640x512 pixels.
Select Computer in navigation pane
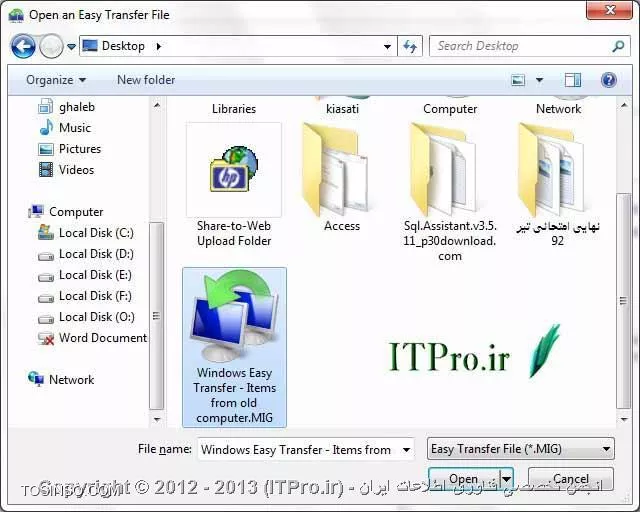pos(76,212)
